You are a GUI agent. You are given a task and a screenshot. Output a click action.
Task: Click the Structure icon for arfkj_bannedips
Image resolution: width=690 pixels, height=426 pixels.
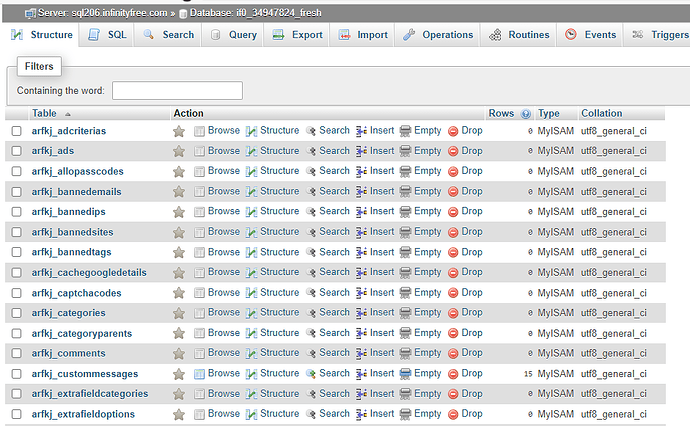[x=252, y=212]
